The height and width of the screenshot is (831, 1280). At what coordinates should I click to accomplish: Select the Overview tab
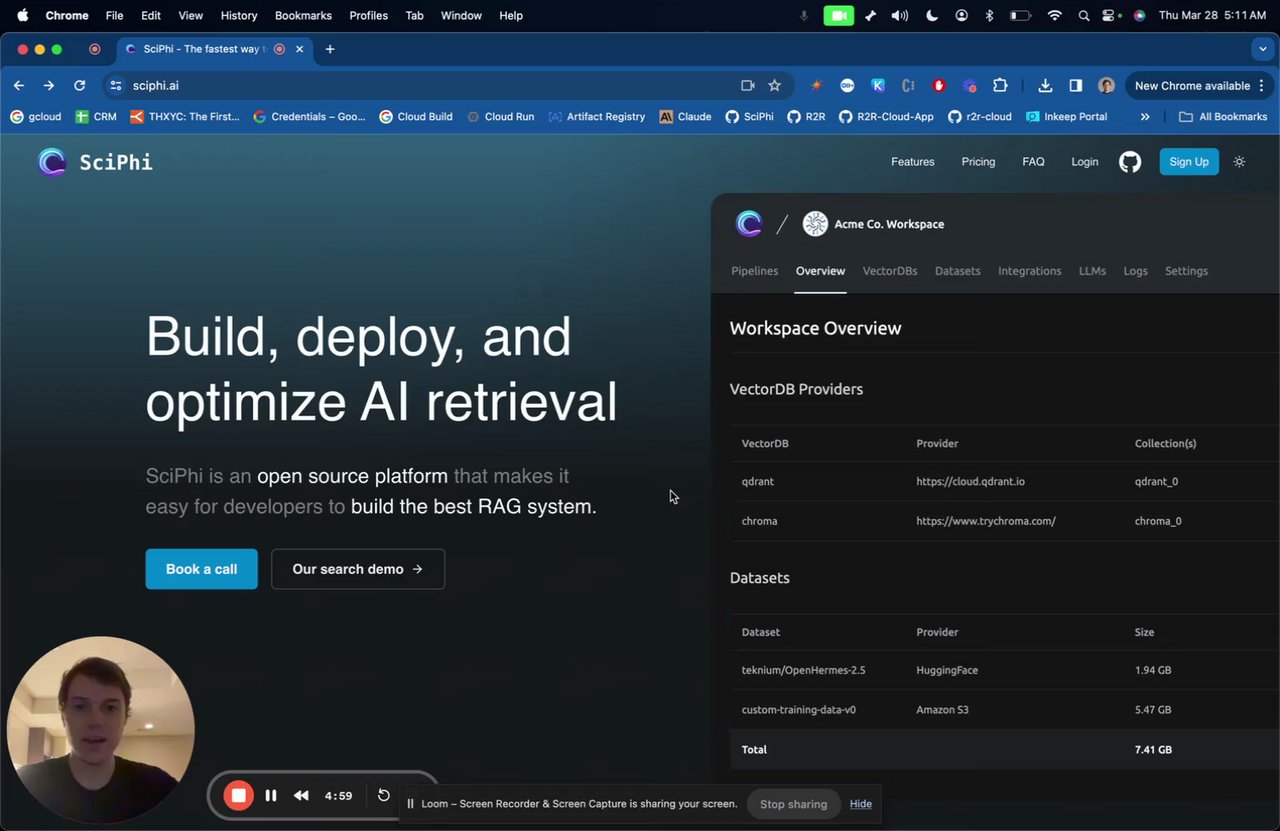click(x=820, y=271)
